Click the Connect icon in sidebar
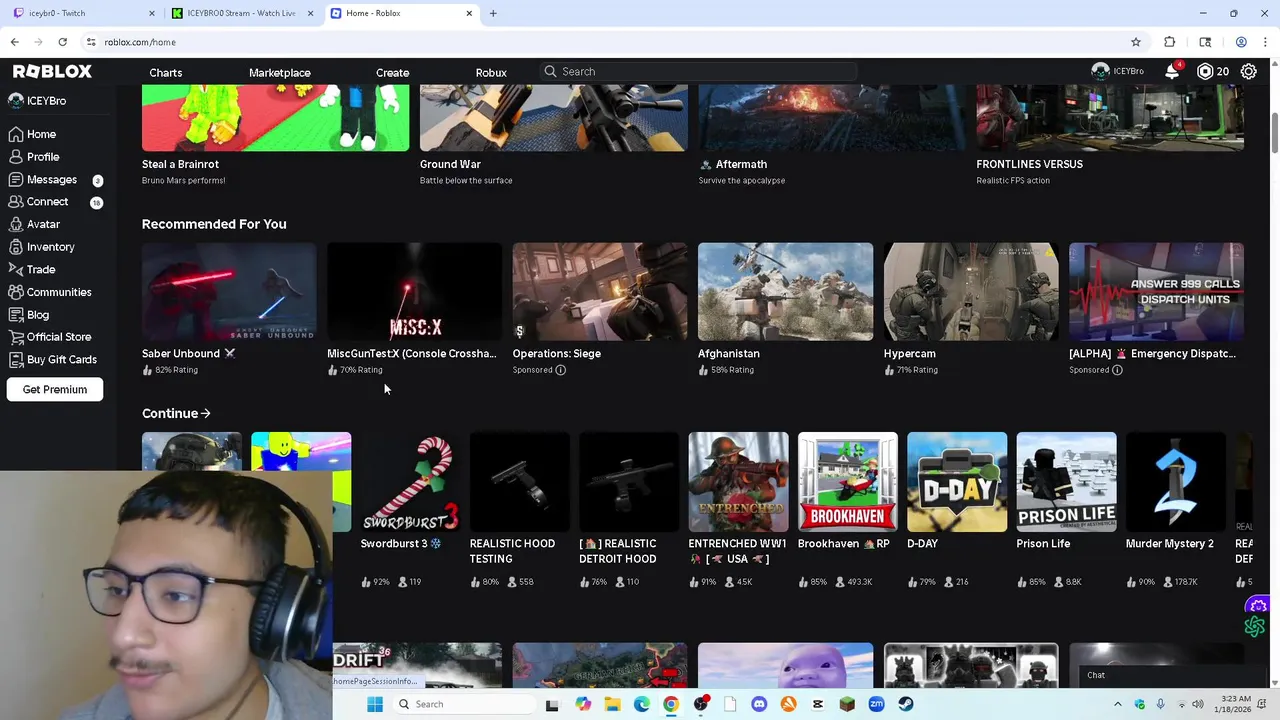The height and width of the screenshot is (720, 1280). (x=16, y=202)
